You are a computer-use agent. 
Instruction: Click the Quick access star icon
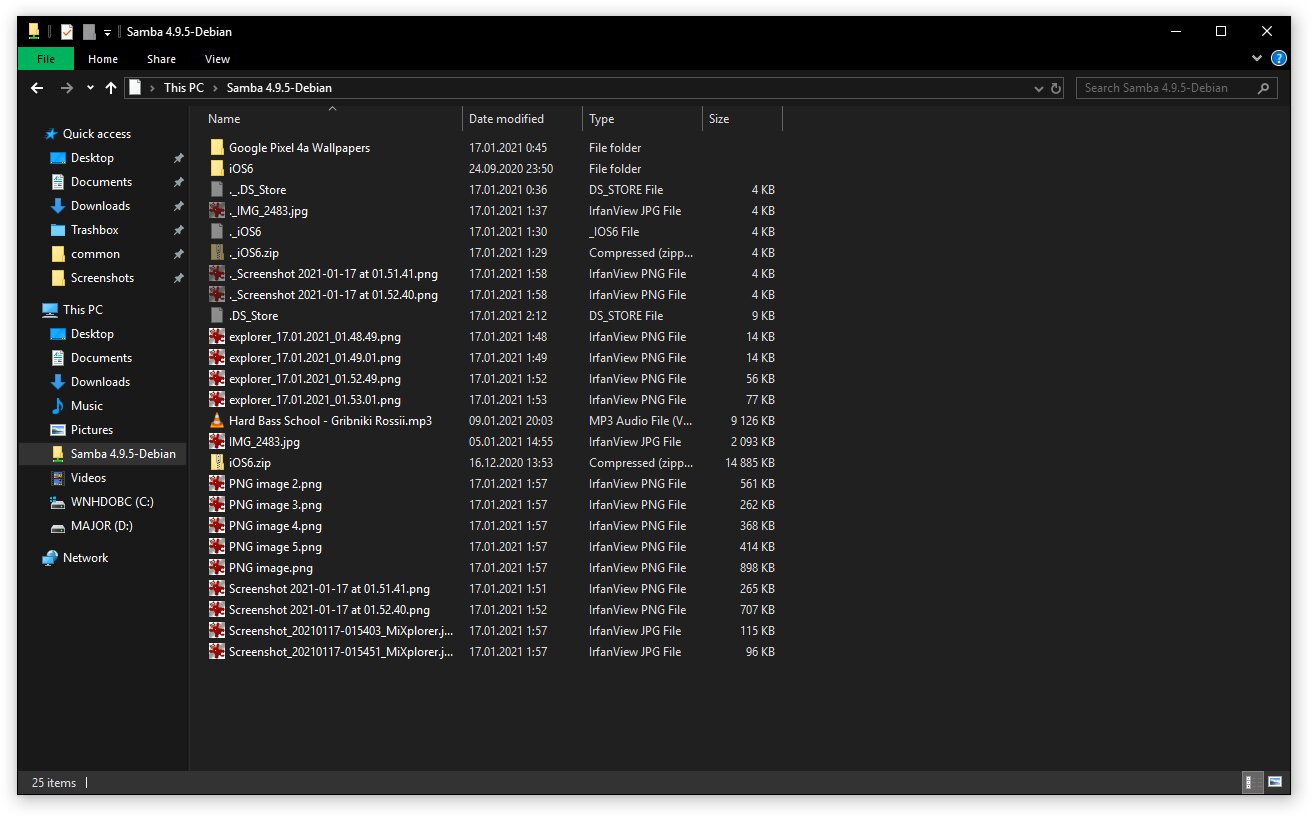(x=50, y=134)
